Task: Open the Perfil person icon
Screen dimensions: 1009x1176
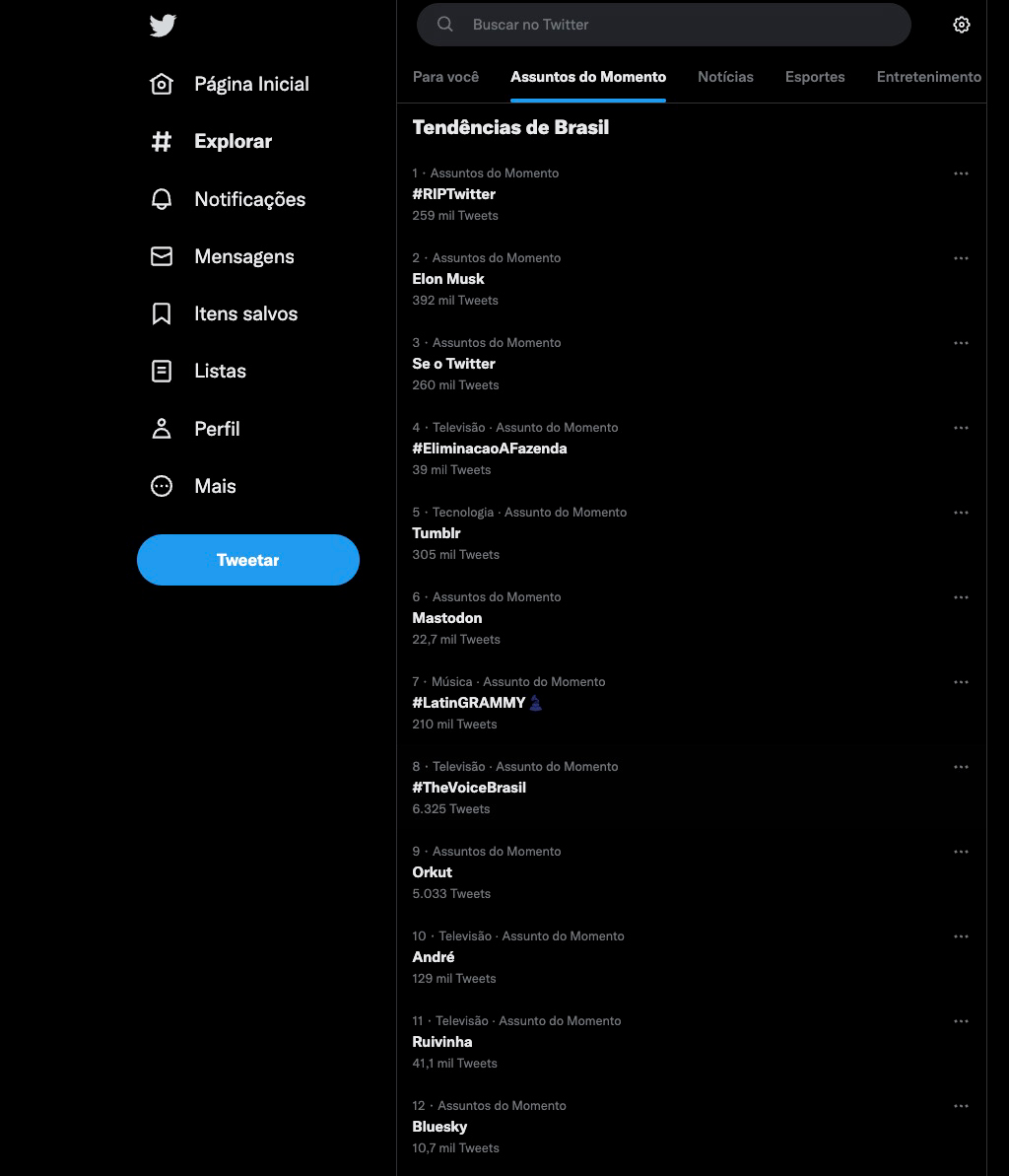Action: (x=162, y=428)
